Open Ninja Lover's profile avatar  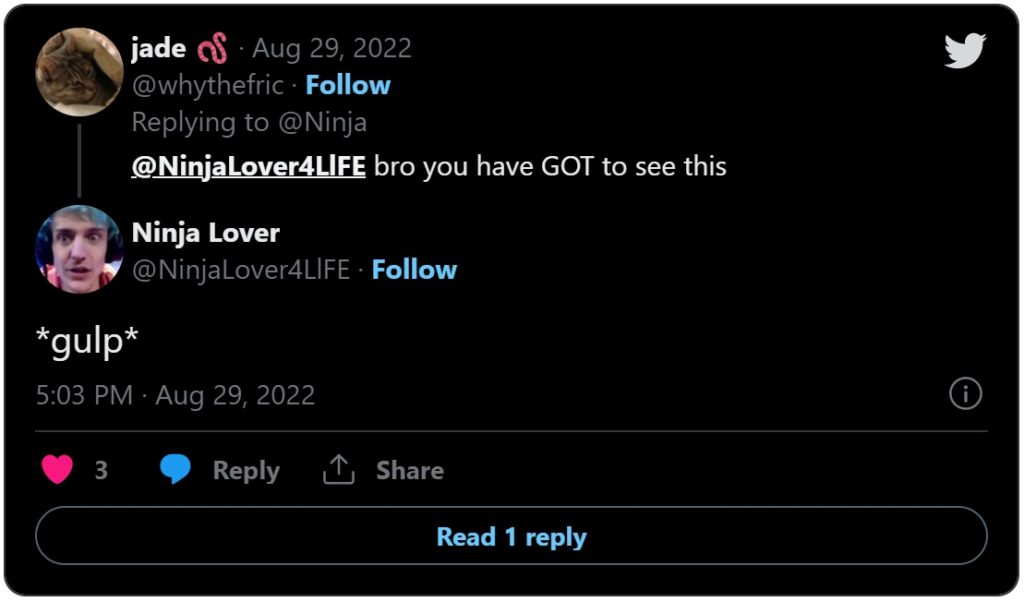point(79,250)
